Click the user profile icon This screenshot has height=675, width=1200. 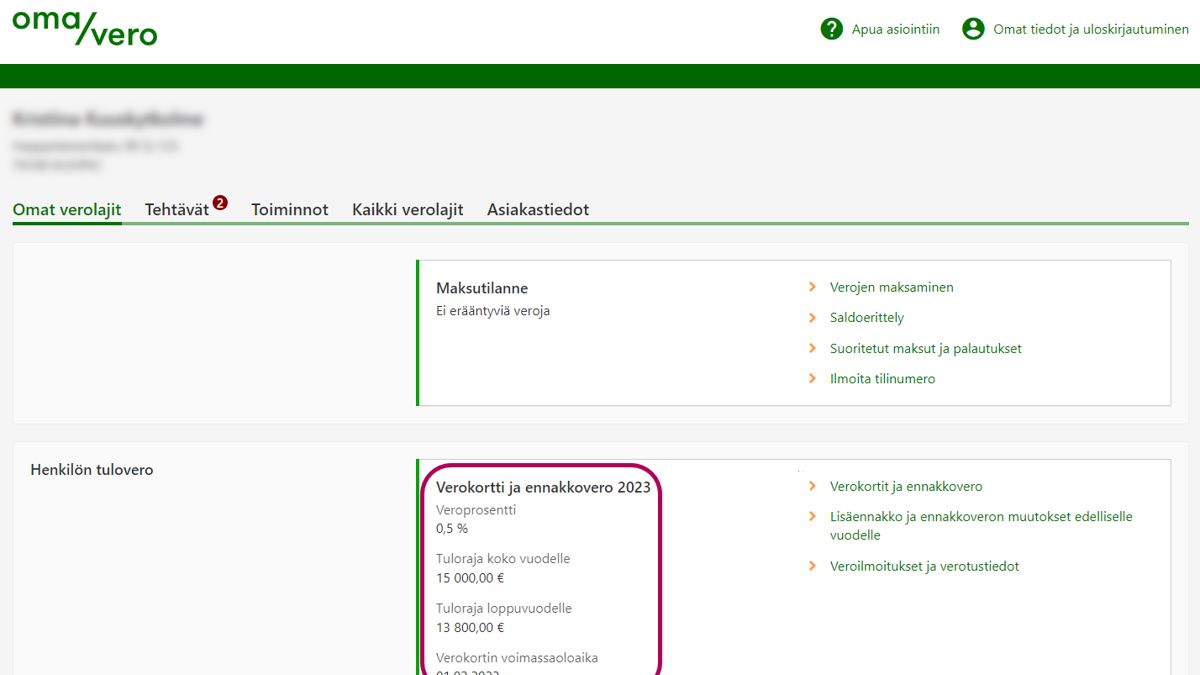point(973,29)
